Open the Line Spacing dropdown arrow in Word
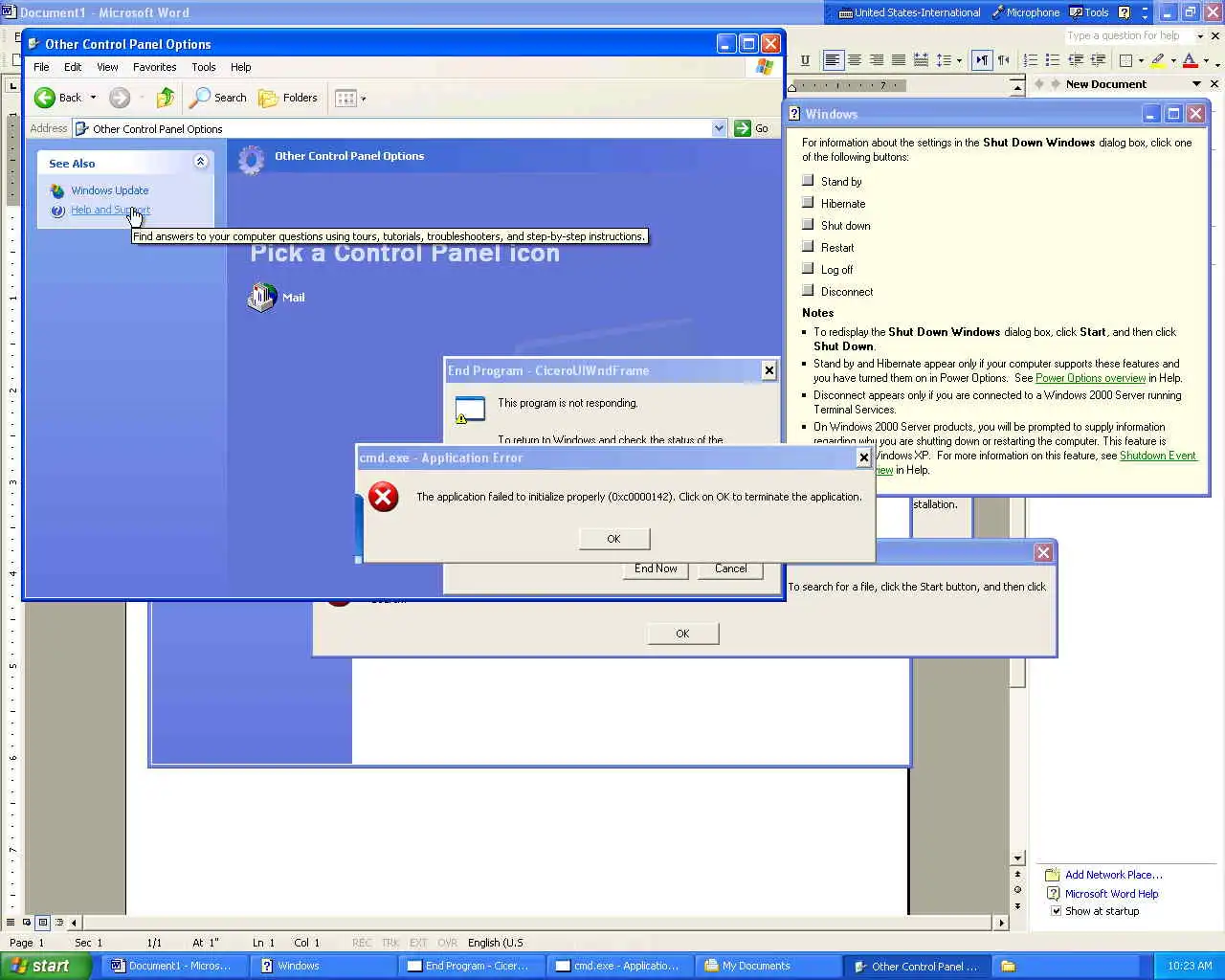This screenshot has height=980, width=1225. click(959, 60)
